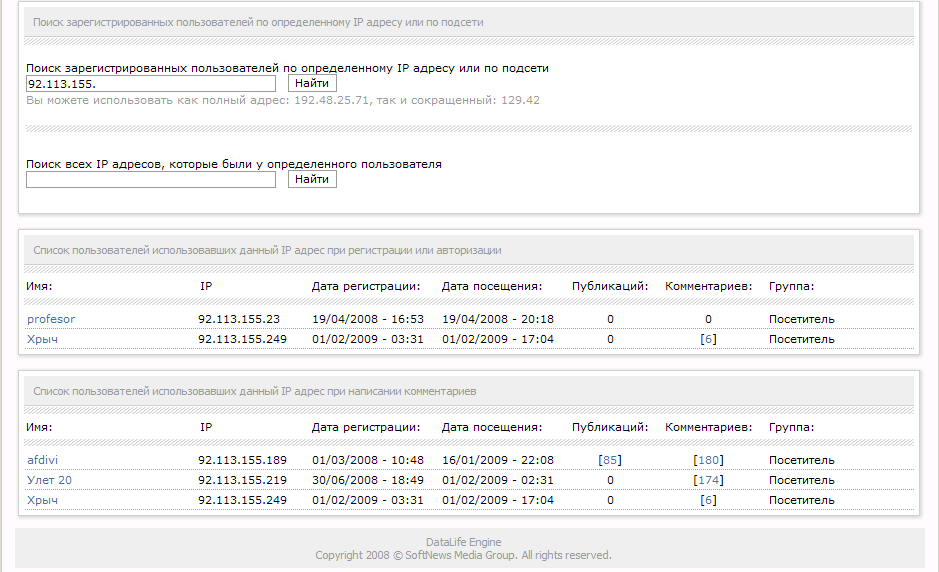Open [6] comments link in the comment-writing users list
Viewport: 939px width, 572px height.
point(708,500)
